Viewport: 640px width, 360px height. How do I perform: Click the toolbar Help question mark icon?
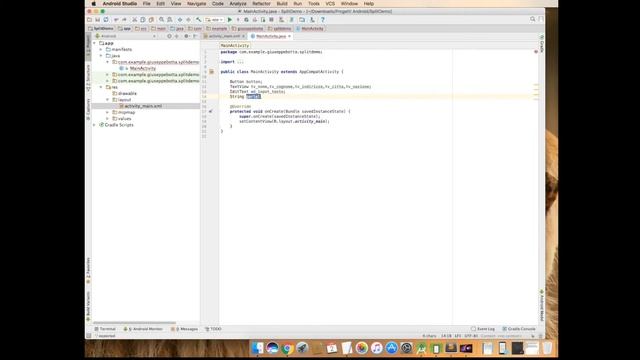(x=322, y=20)
